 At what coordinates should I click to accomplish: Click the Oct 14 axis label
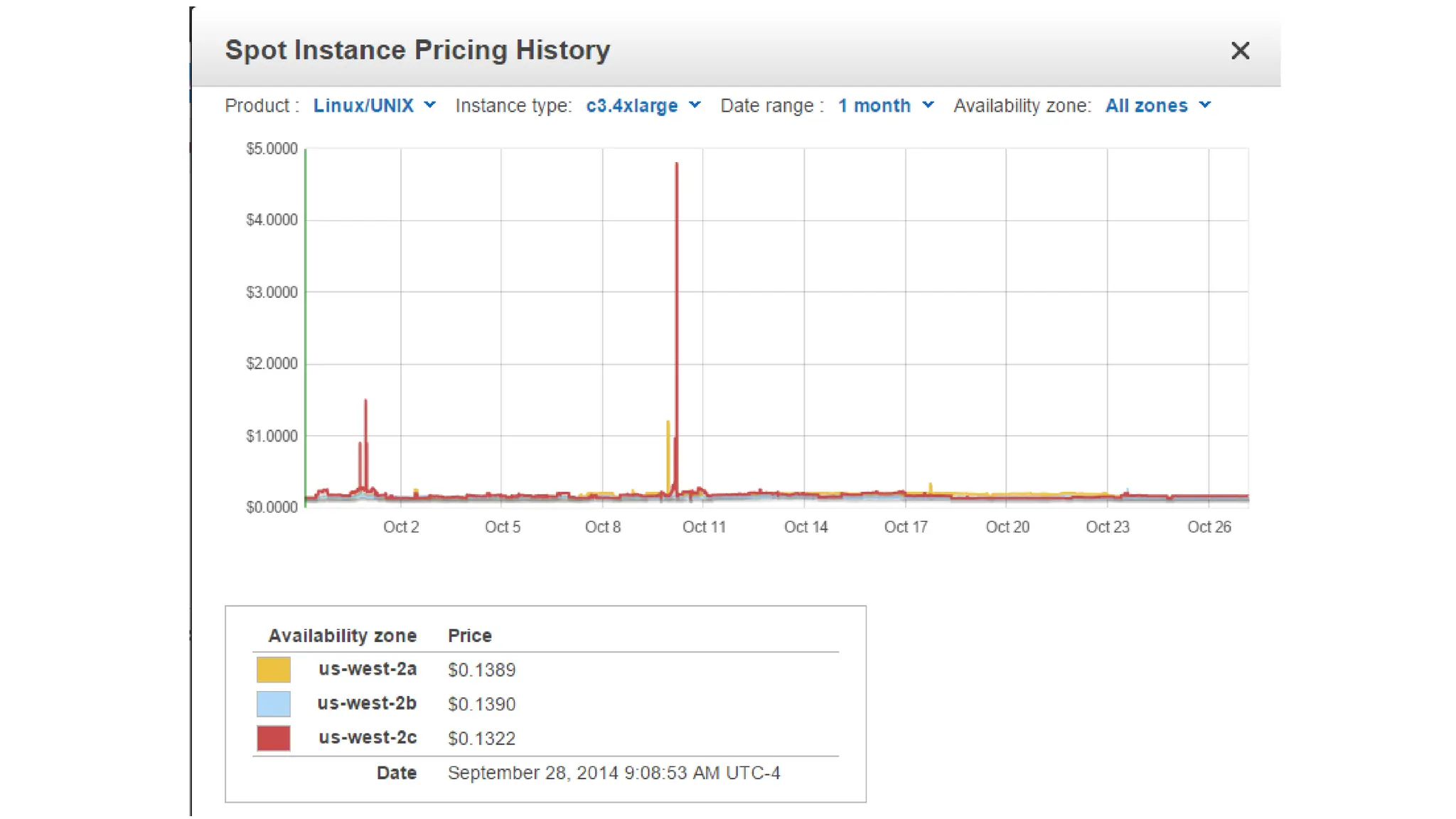click(x=805, y=527)
